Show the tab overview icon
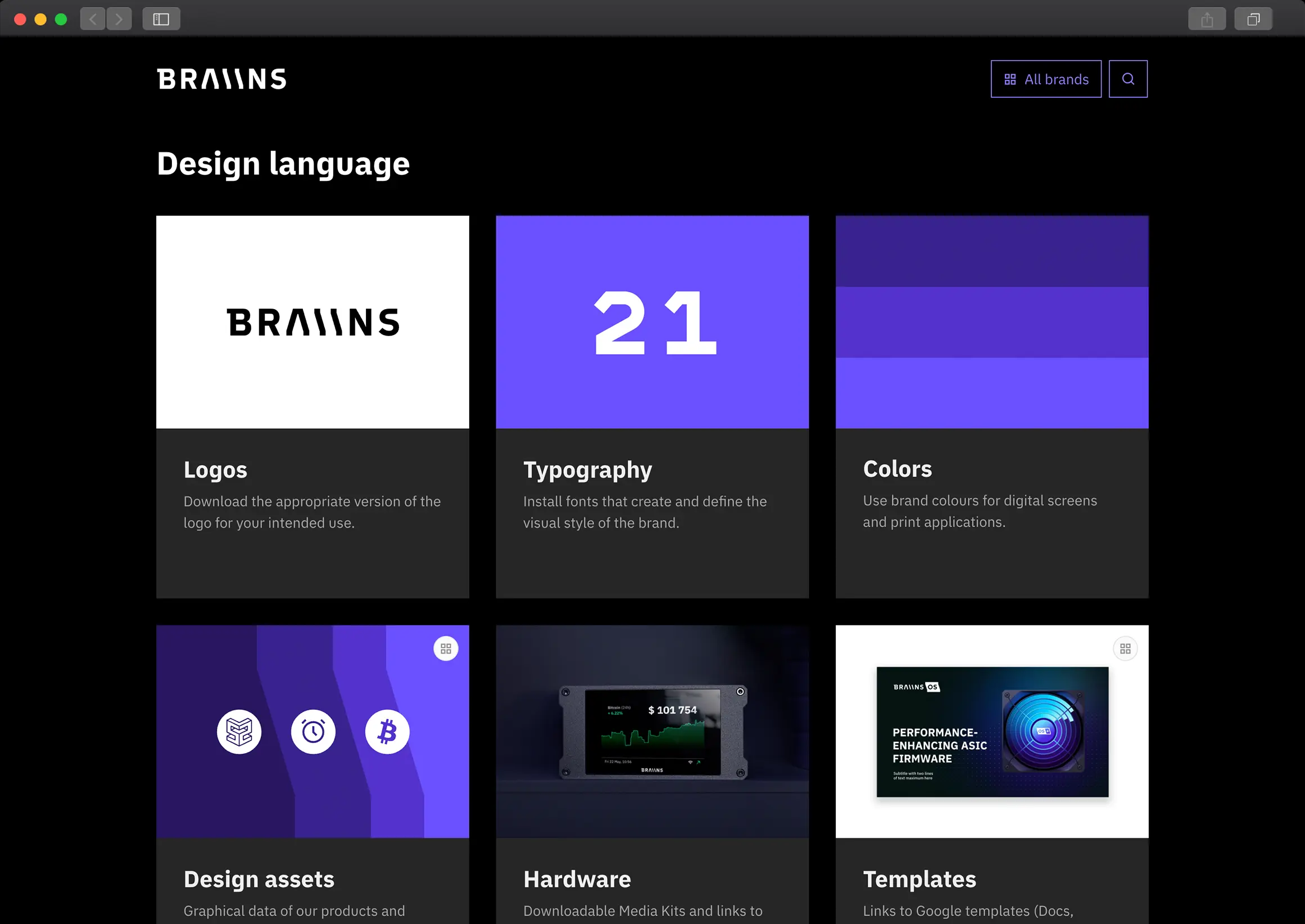Viewport: 1305px width, 924px height. [1253, 19]
